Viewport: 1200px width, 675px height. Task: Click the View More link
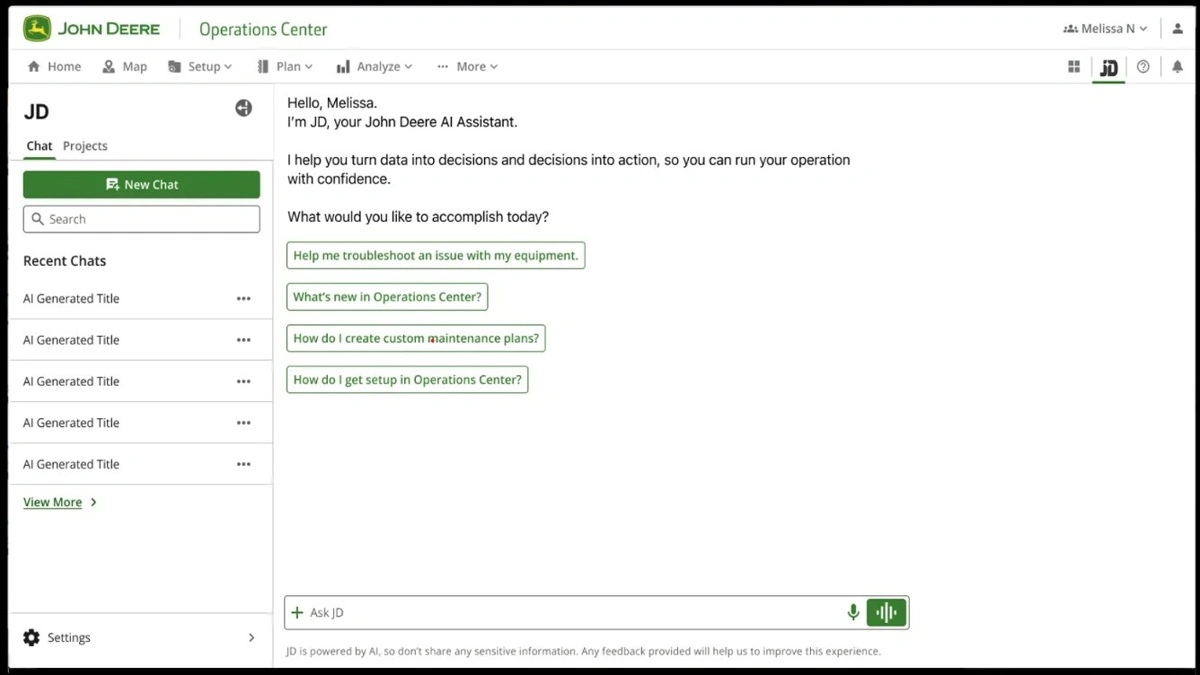[60, 502]
